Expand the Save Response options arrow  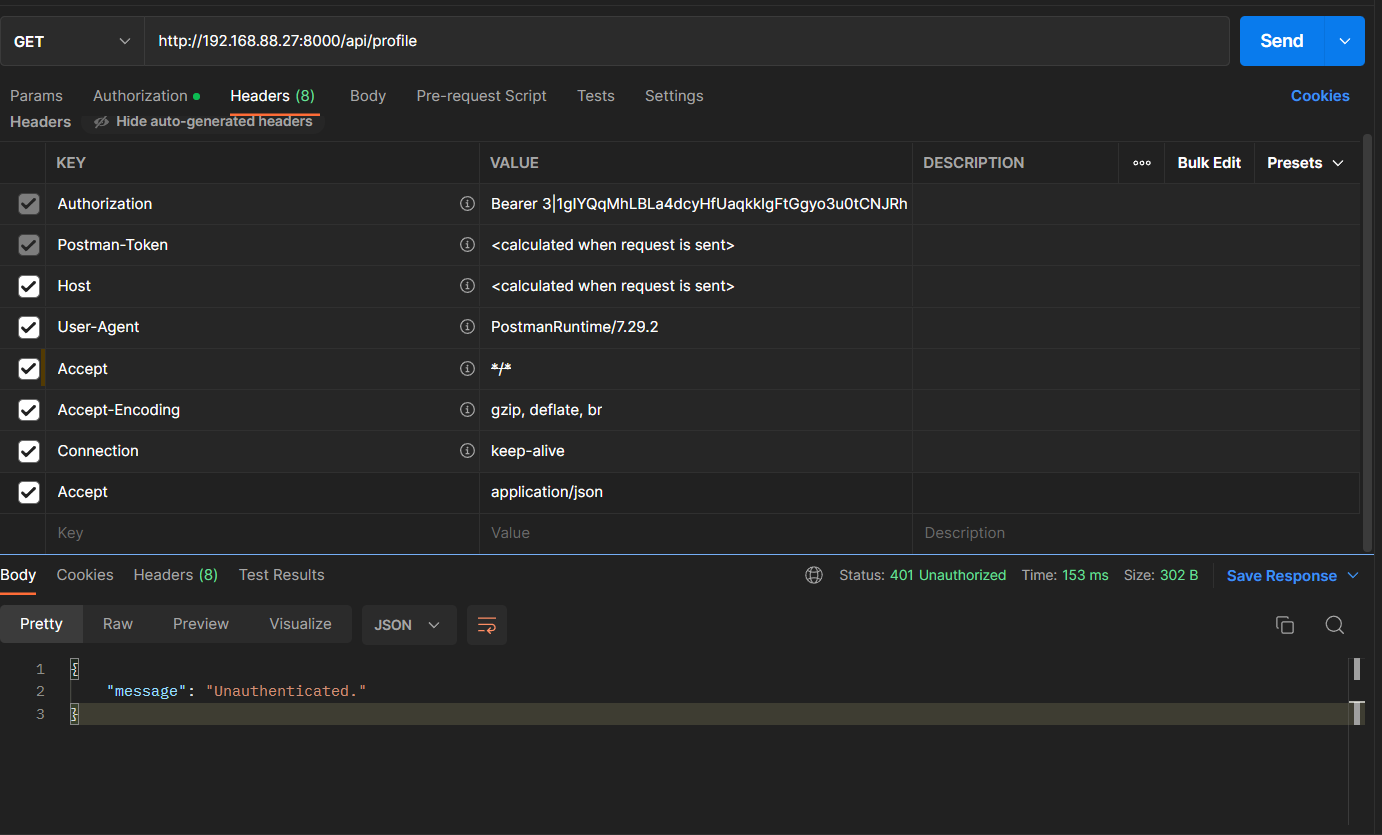coord(1353,576)
